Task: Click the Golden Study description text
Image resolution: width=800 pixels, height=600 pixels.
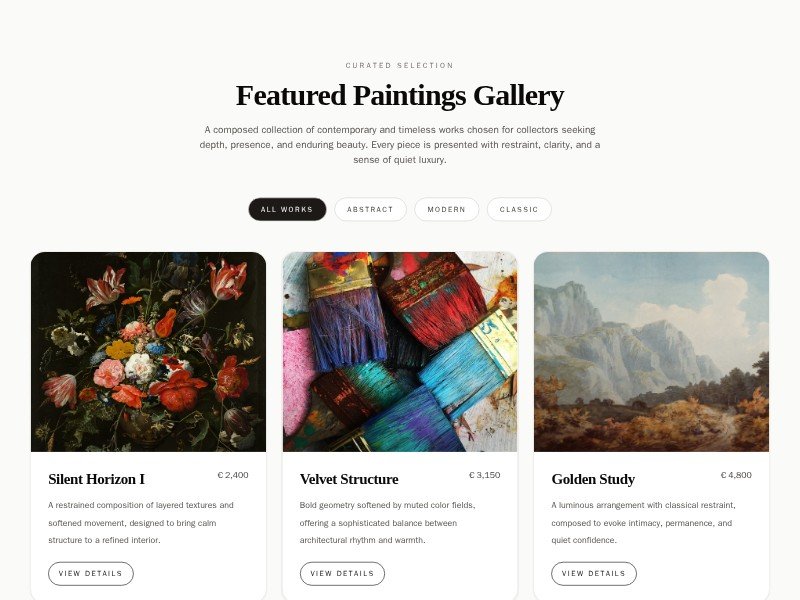Action: (x=643, y=522)
